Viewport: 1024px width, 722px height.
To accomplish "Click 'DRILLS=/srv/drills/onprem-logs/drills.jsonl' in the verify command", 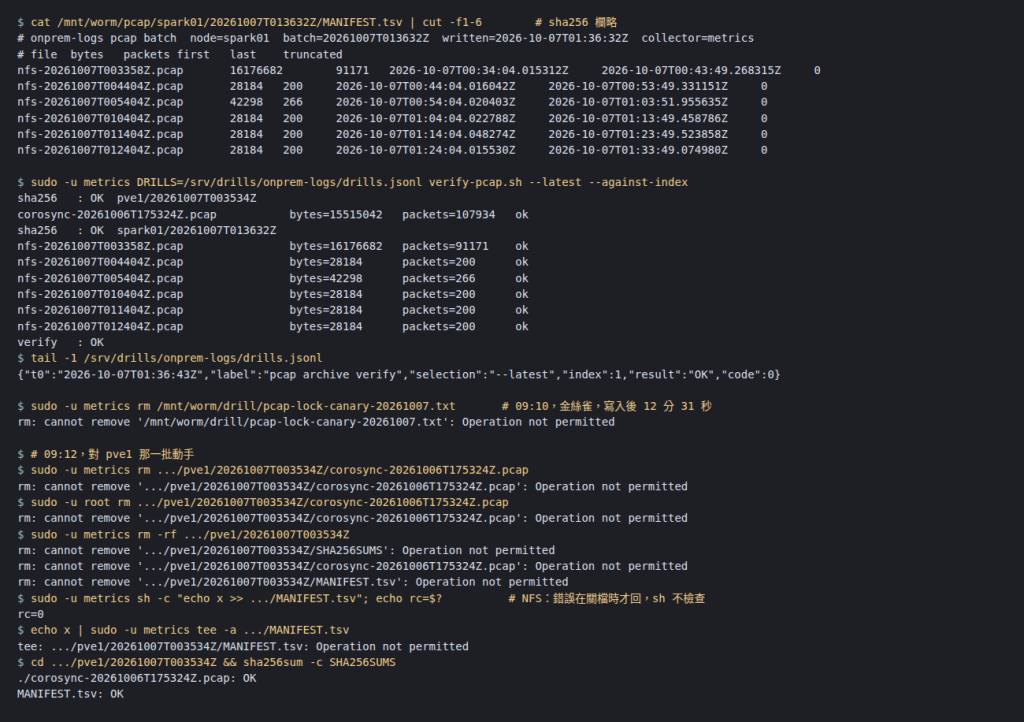I will [279, 182].
